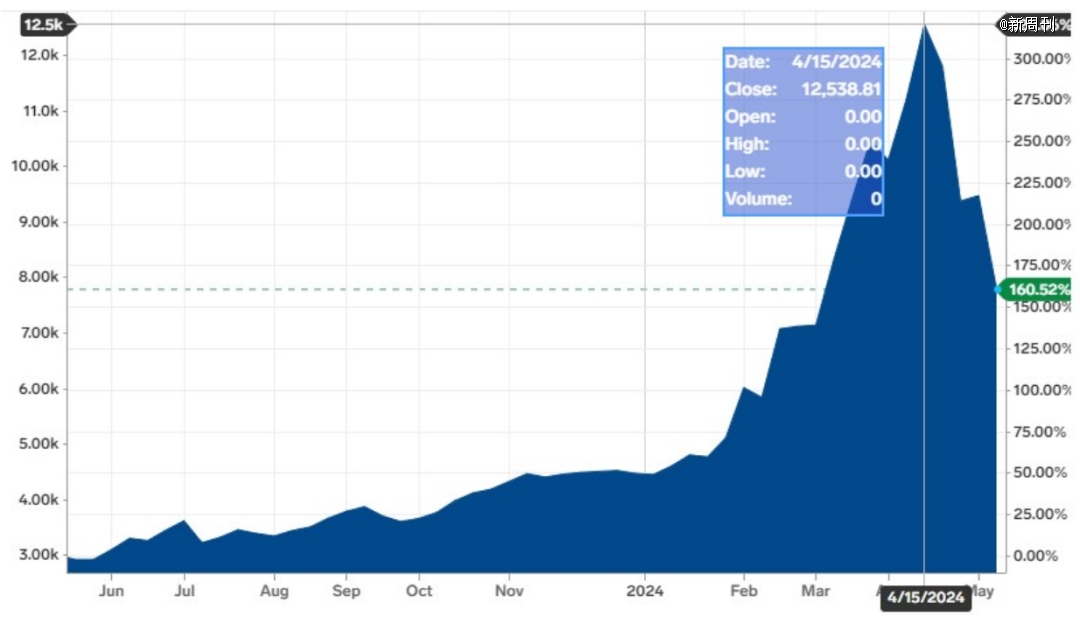Click the Volume row in the tooltip
Viewport: 1080px width, 630px height.
802,199
